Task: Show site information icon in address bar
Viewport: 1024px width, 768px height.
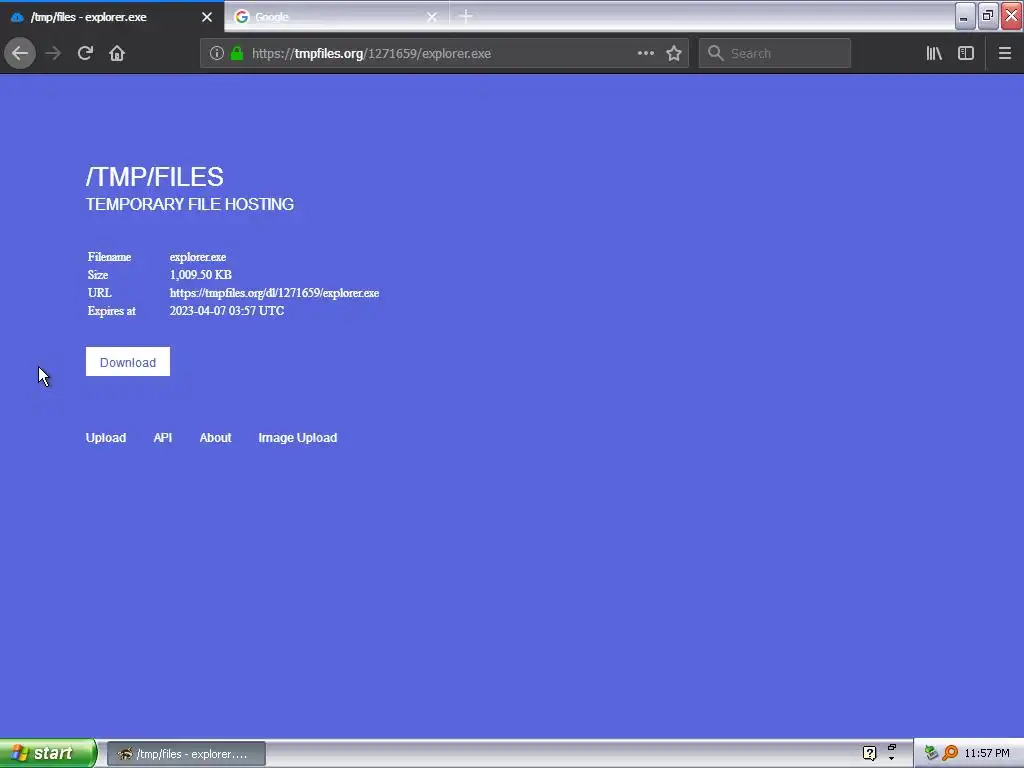Action: [217, 53]
